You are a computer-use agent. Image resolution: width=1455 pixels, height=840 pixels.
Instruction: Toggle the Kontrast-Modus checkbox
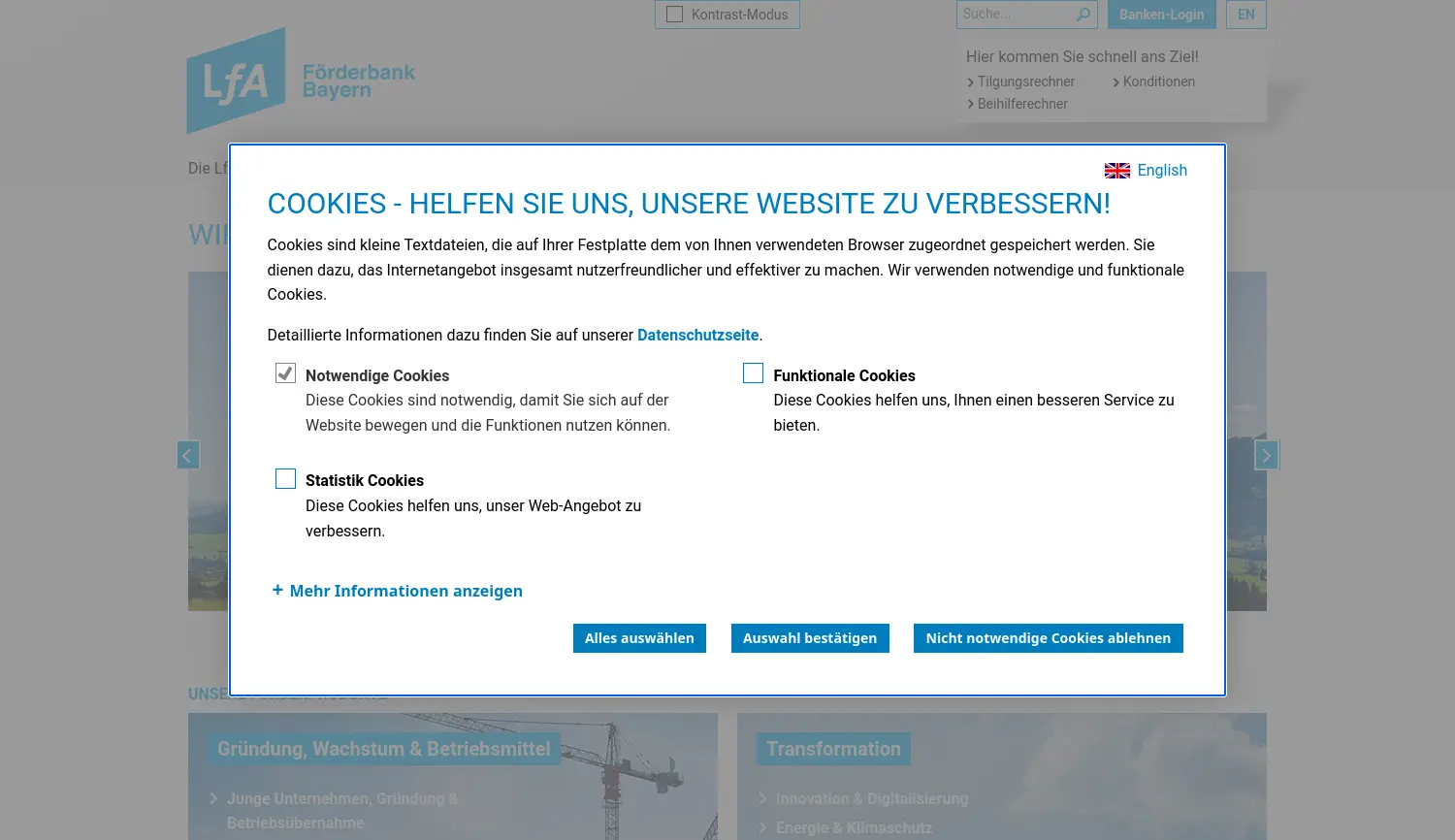[x=675, y=15]
